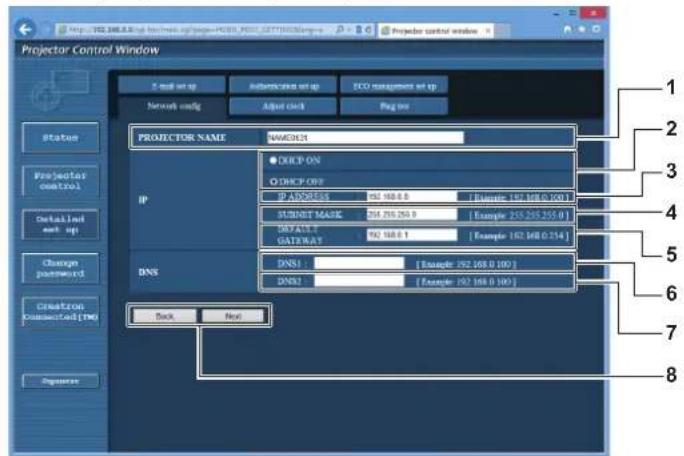
Task: Open the E-mail set up tab
Action: pos(172,86)
